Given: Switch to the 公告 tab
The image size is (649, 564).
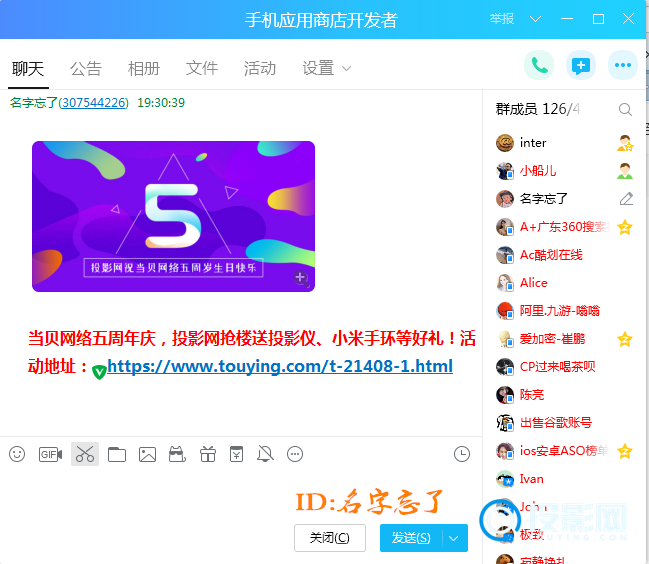Looking at the screenshot, I should tap(86, 68).
